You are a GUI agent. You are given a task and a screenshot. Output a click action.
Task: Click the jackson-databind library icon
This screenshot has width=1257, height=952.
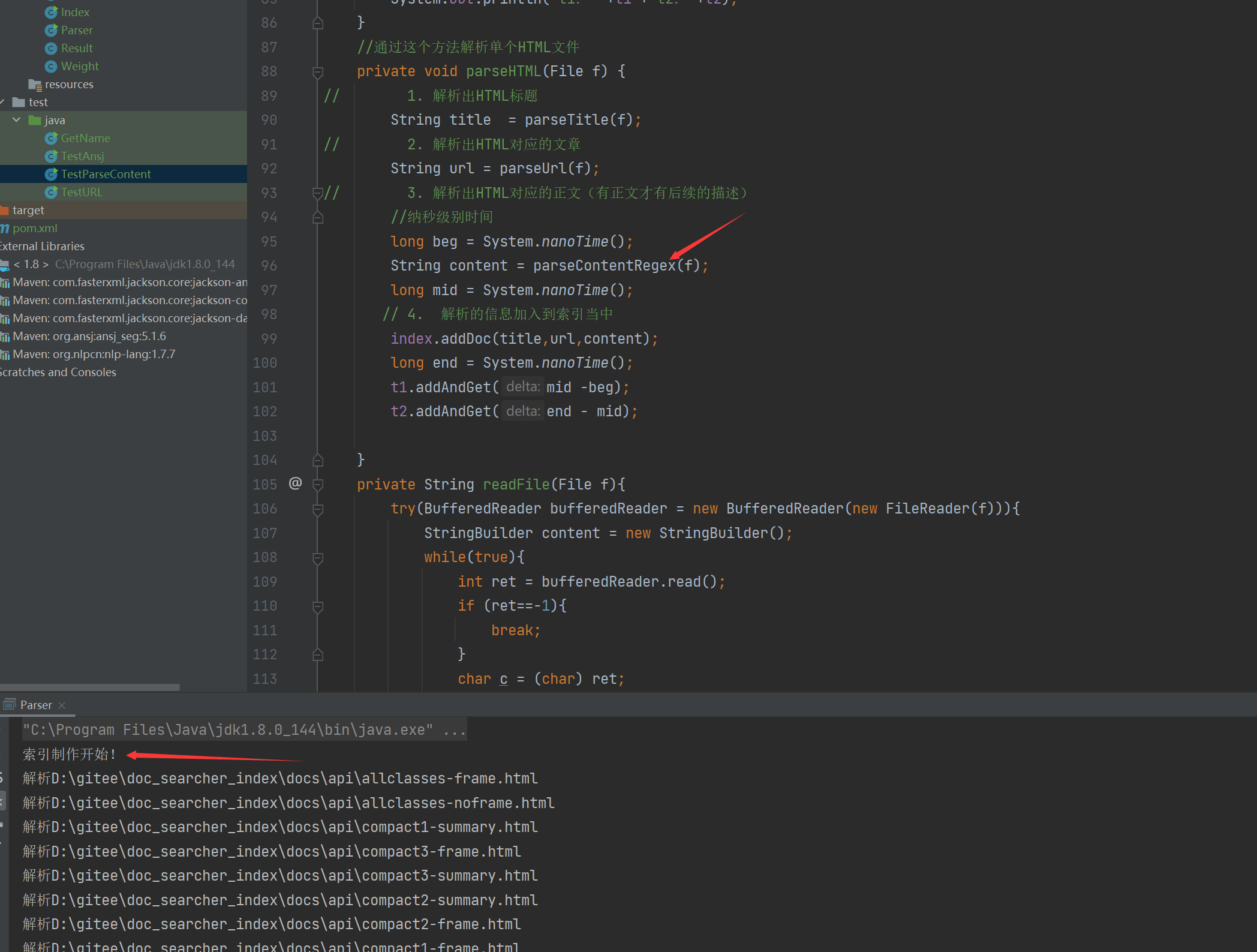coord(5,319)
